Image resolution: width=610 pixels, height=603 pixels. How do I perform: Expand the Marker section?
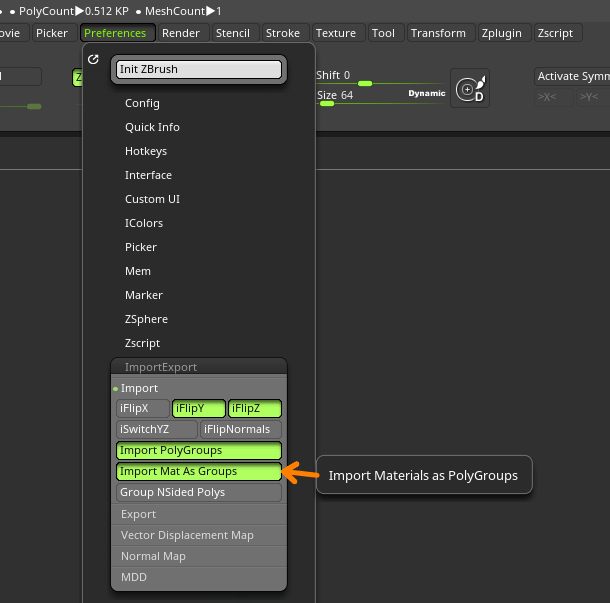[x=144, y=295]
